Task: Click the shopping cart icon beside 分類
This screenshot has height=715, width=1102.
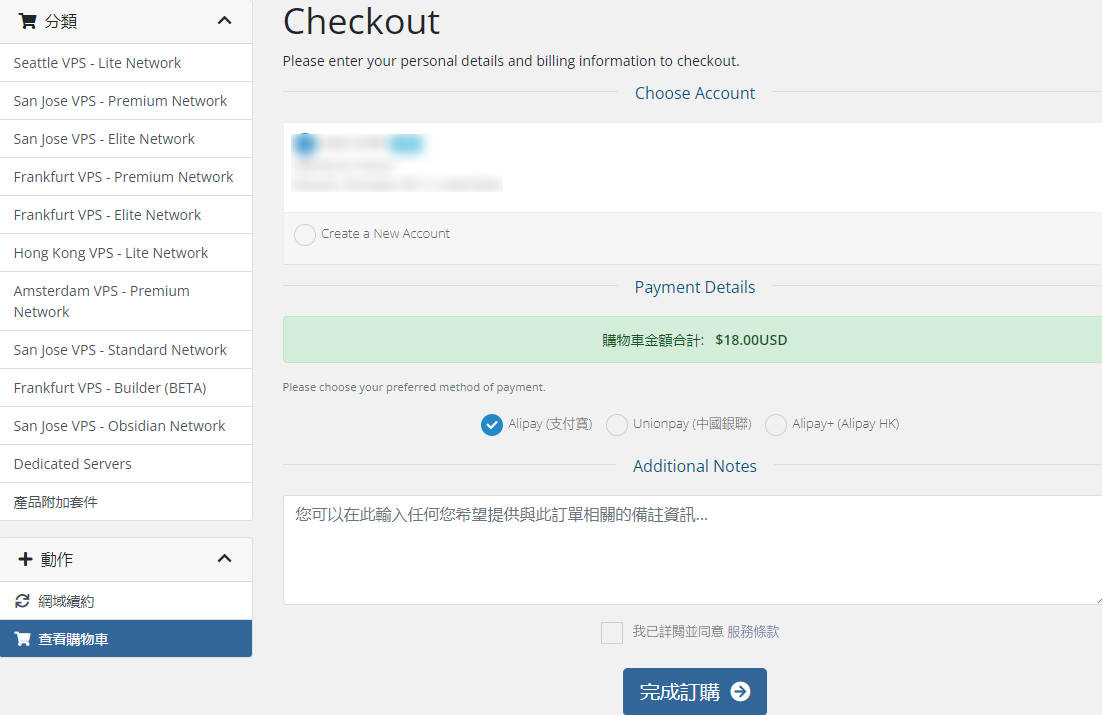Action: [27, 21]
